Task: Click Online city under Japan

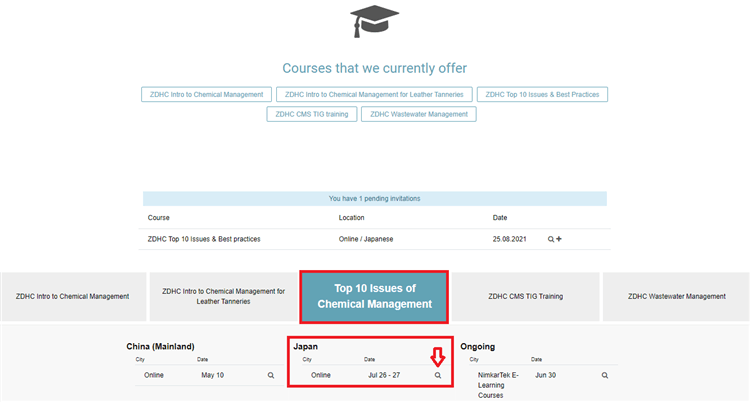Action: pos(320,375)
